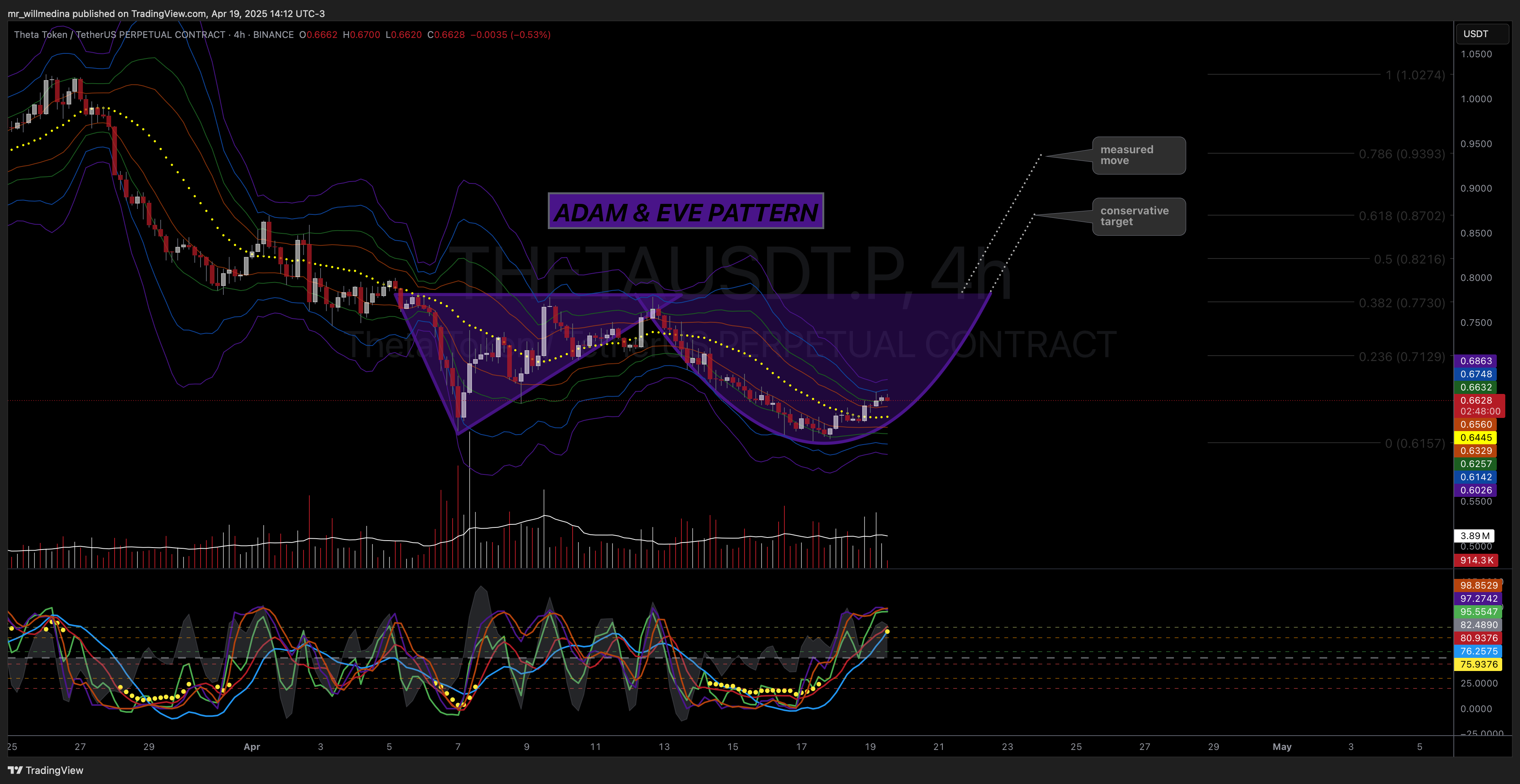Click the 0.0000 oscillator axis label
Screen dimensions: 1520x784
tap(1476, 709)
